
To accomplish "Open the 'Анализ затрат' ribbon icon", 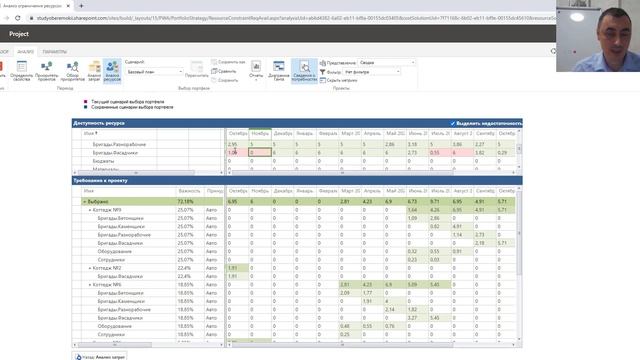I will coord(94,71).
